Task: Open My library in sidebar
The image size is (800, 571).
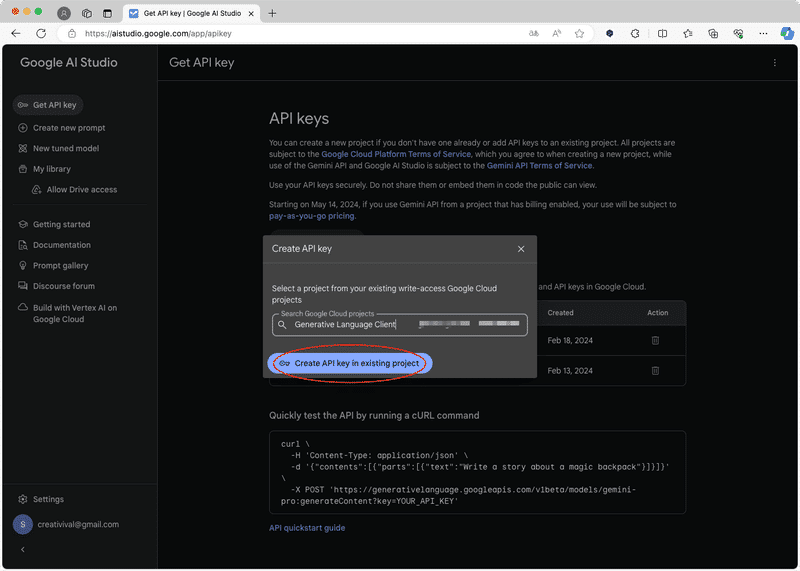Action: click(44, 169)
